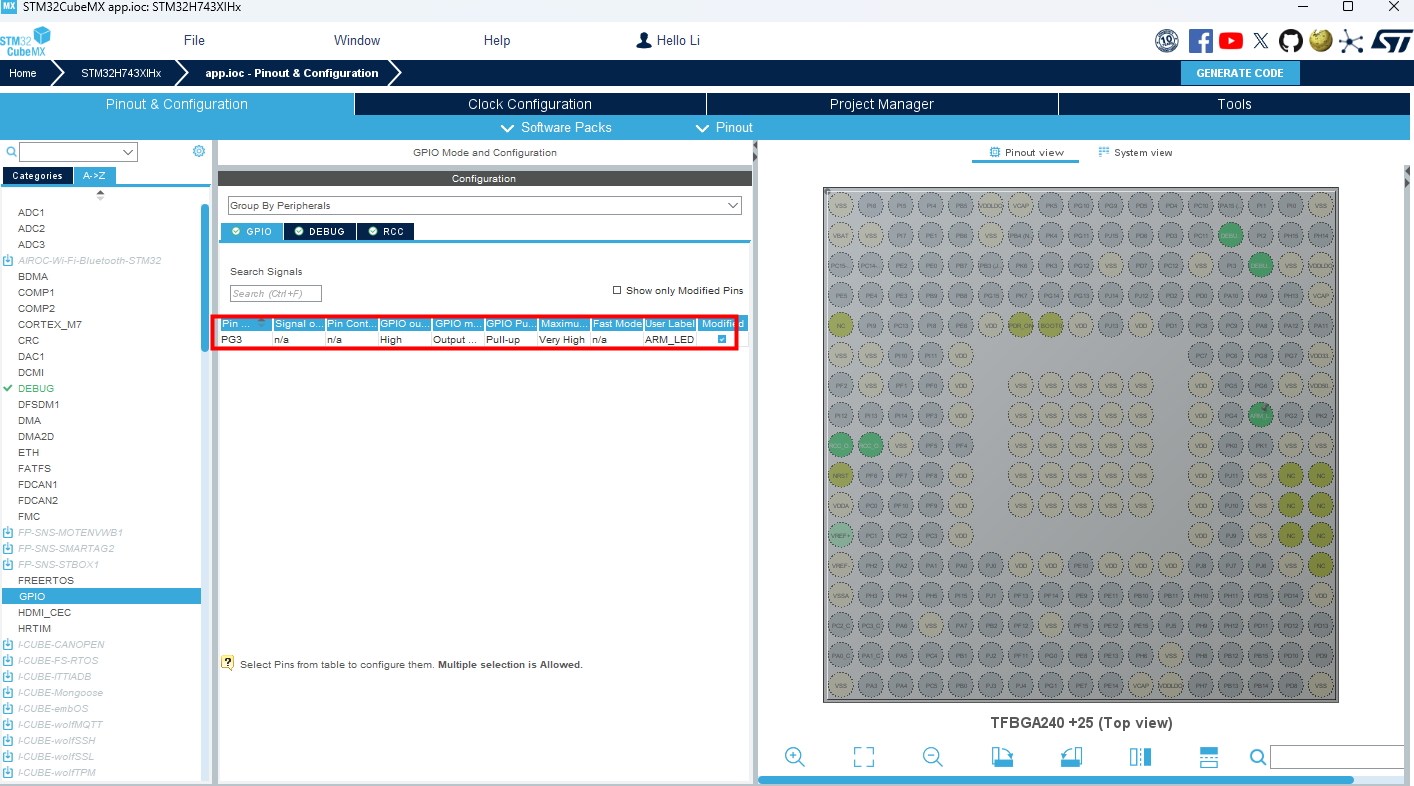Screen dimensions: 1414x786
Task: Focus the Search Signals field
Action: click(276, 293)
